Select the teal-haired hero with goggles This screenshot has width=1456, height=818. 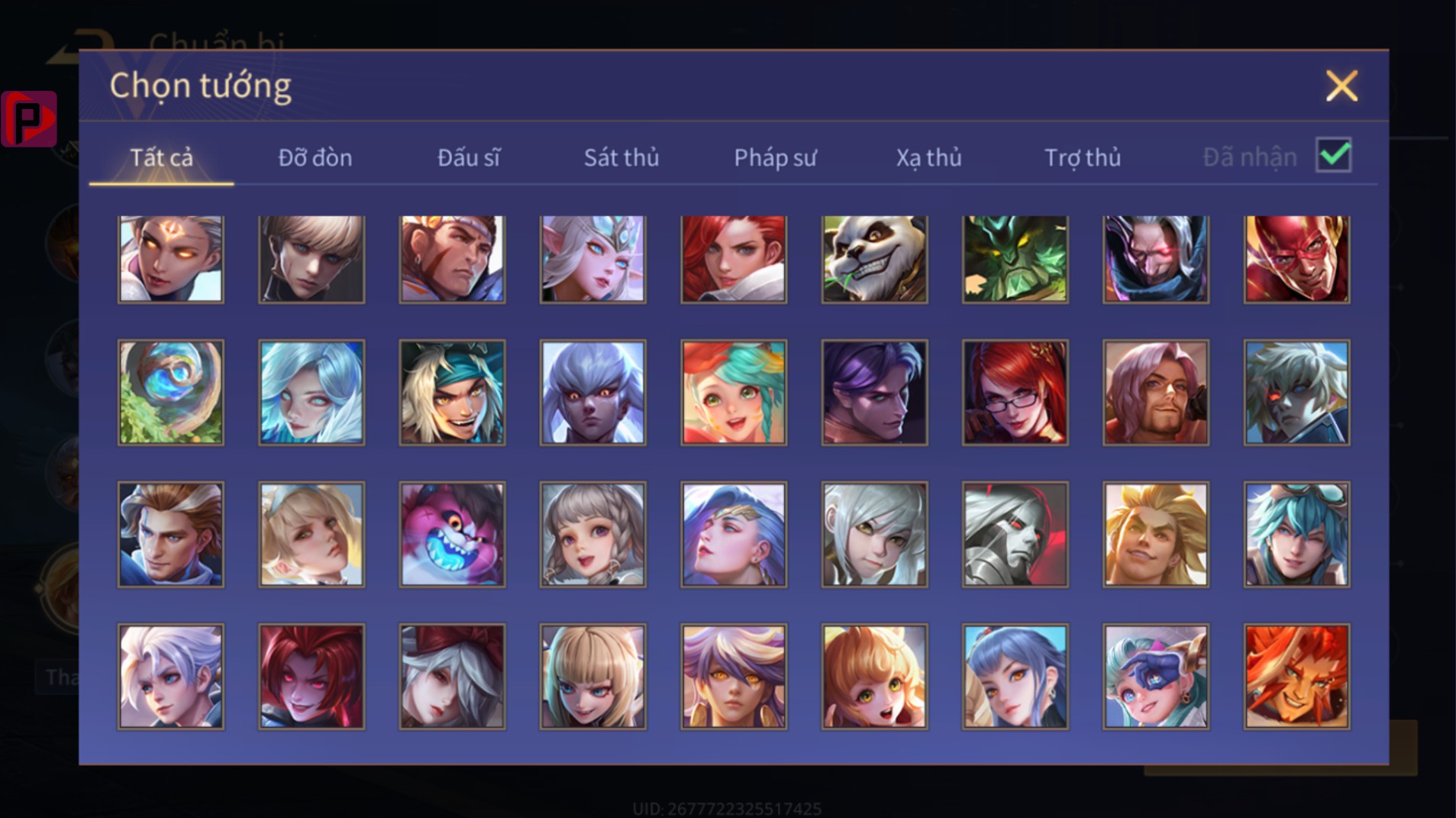point(1296,534)
